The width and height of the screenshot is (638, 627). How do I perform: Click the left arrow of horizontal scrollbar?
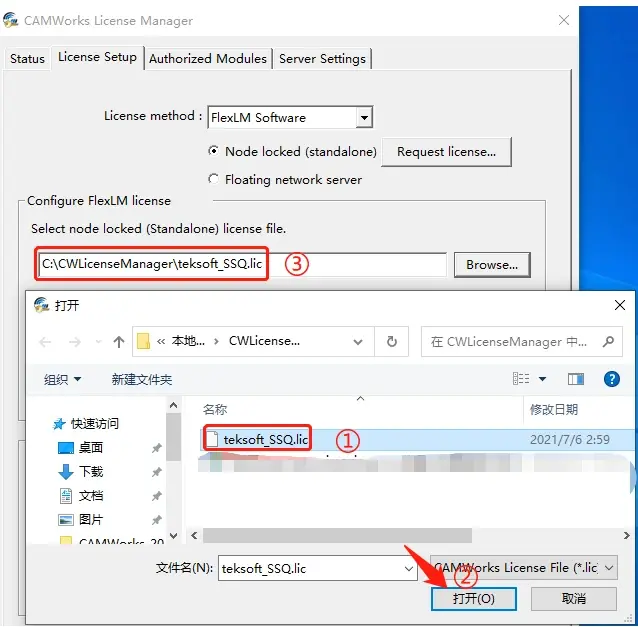[194, 535]
